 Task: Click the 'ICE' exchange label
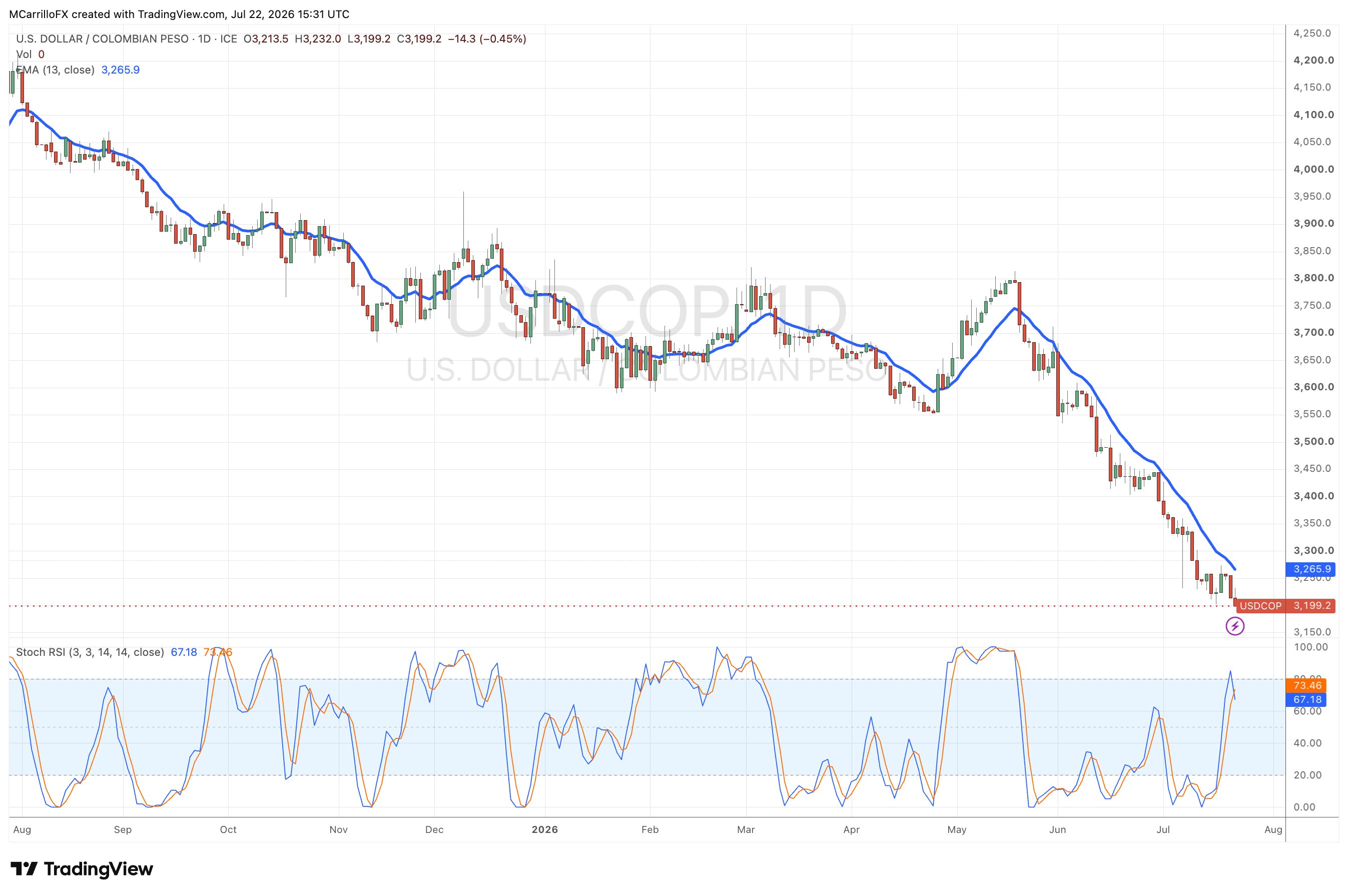pyautogui.click(x=229, y=39)
